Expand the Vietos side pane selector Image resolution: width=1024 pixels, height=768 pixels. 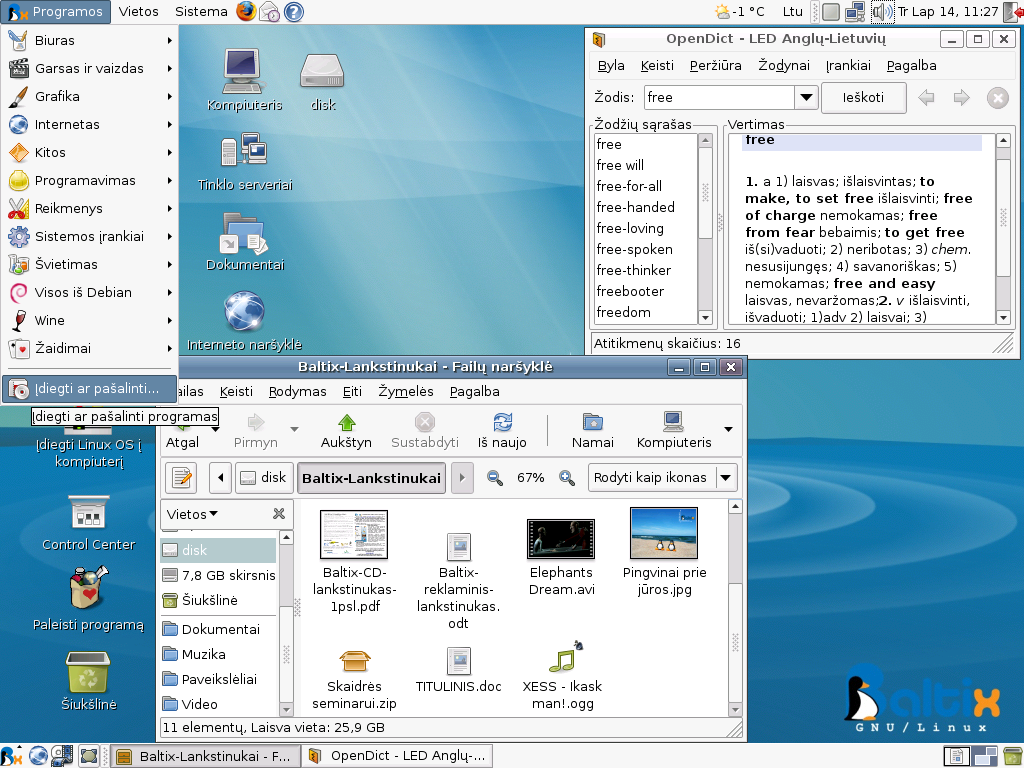pos(192,514)
